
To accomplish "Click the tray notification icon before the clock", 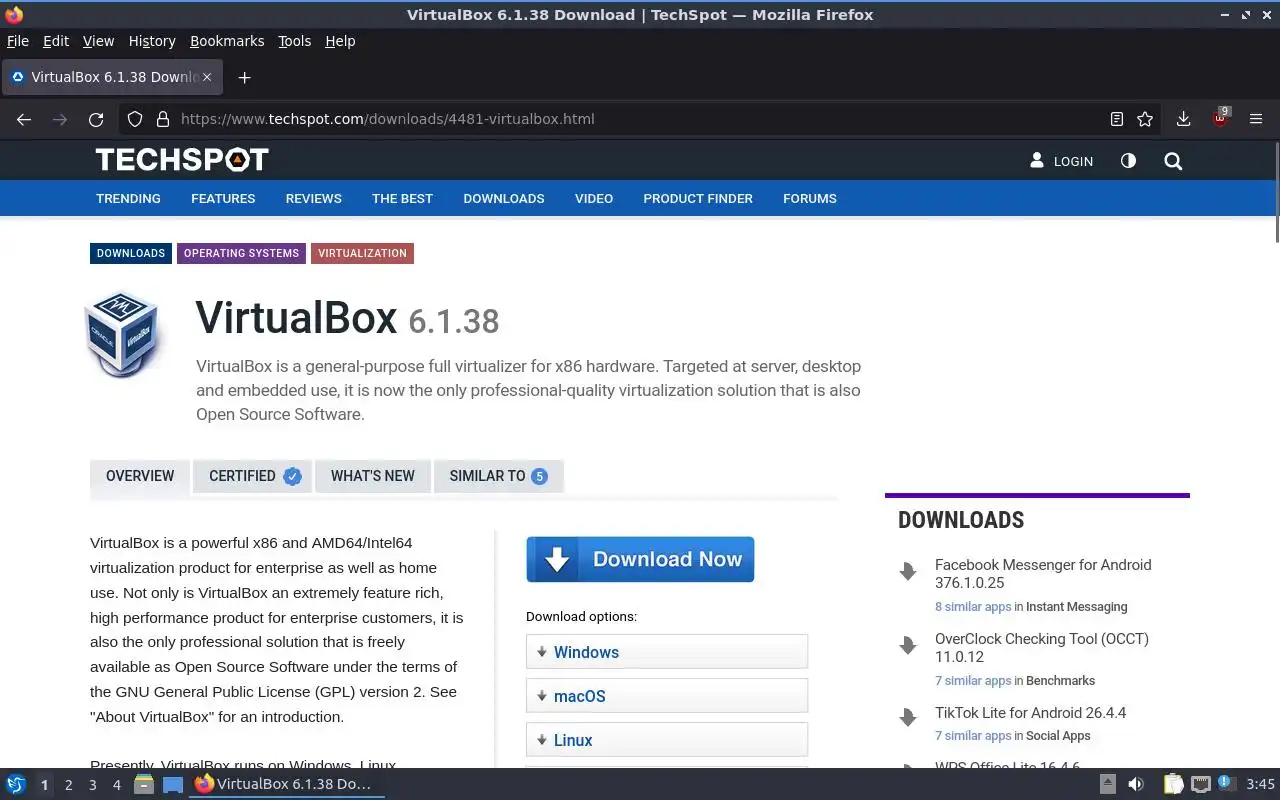I will (1225, 783).
